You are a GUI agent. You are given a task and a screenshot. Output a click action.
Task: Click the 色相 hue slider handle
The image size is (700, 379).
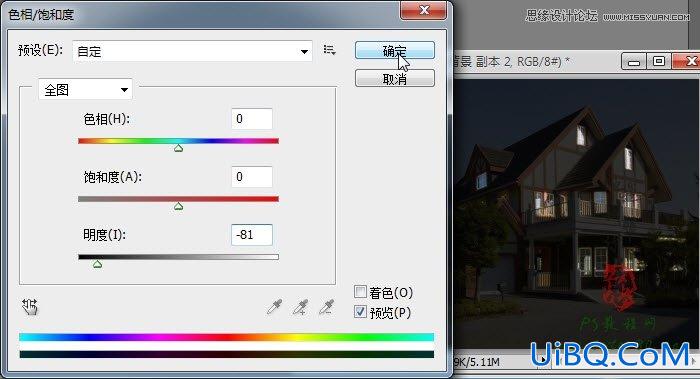[179, 148]
